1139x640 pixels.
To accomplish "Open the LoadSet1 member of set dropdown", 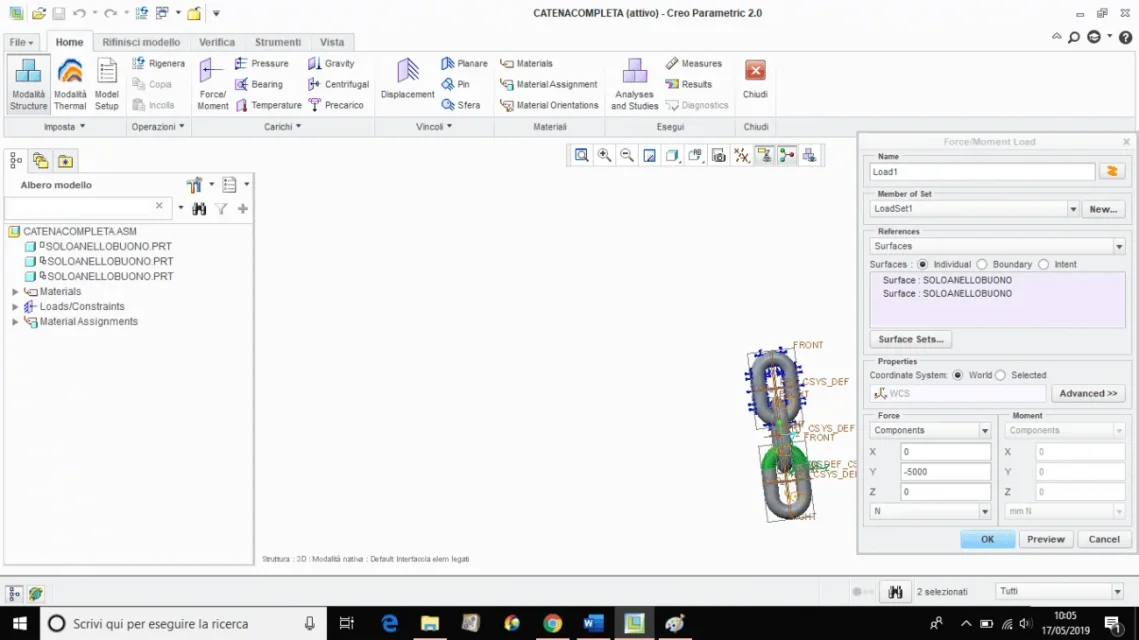I will point(1073,209).
